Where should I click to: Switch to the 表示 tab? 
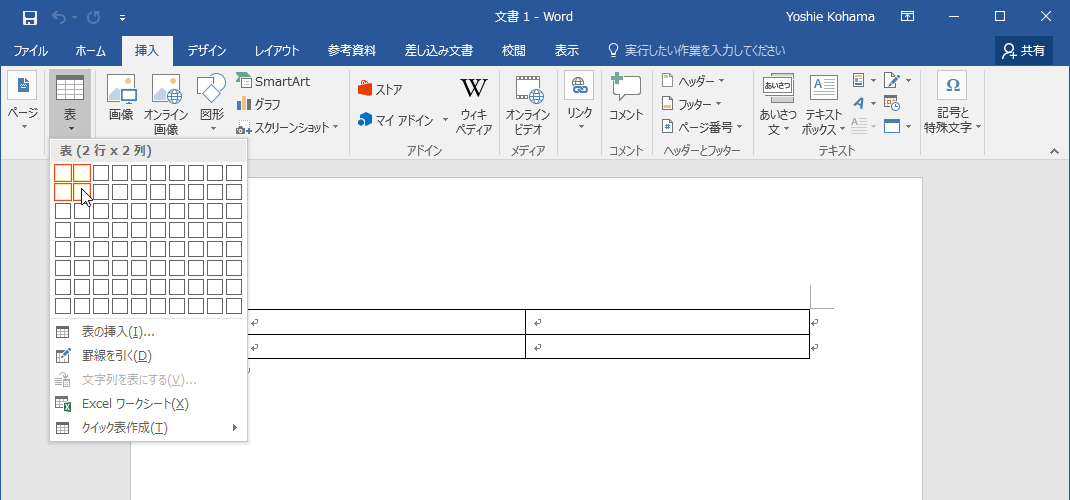[566, 50]
